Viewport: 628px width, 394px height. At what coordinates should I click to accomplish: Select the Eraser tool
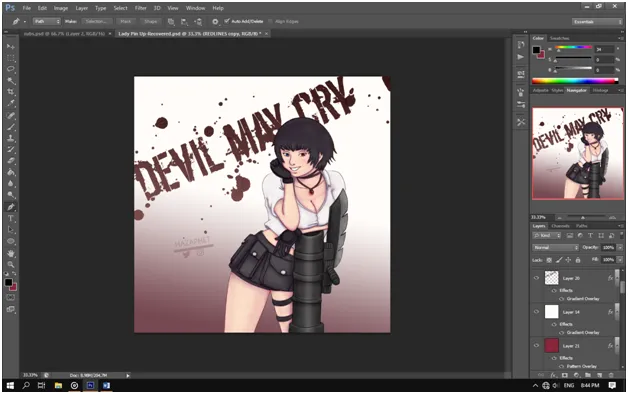tap(11, 161)
